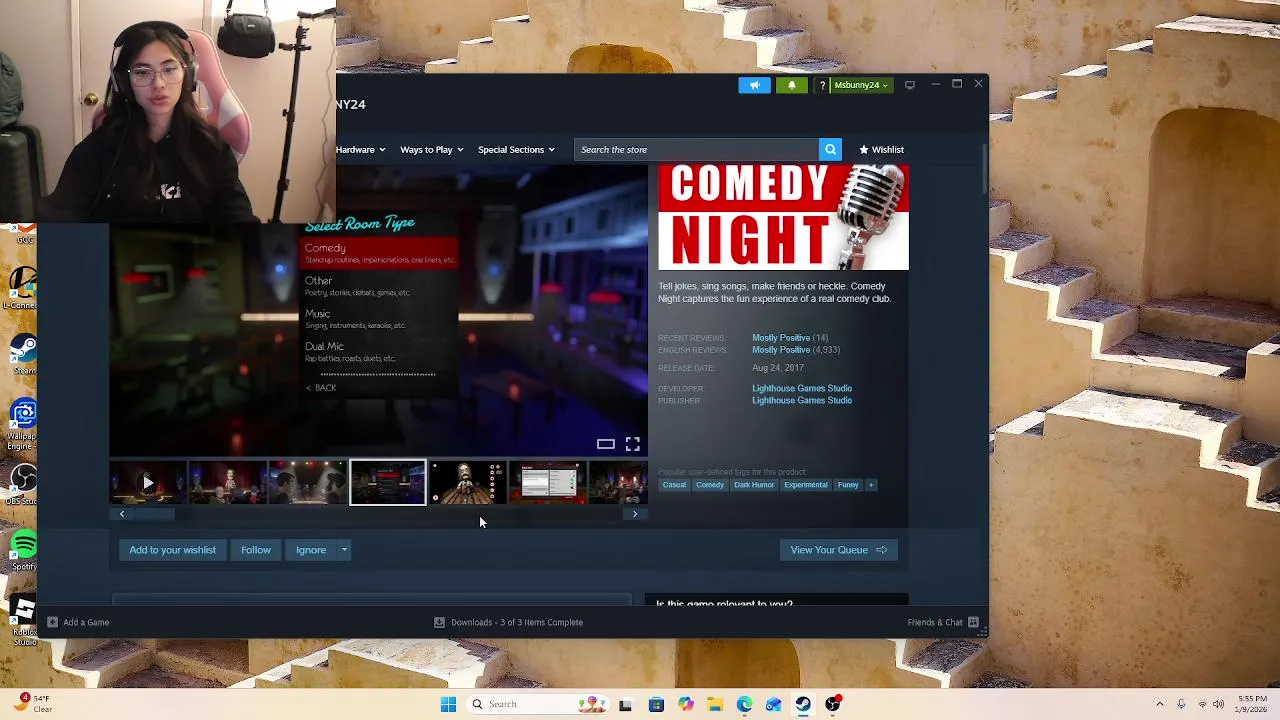Follow the Comedy Night game
Viewport: 1280px width, 720px height.
256,550
